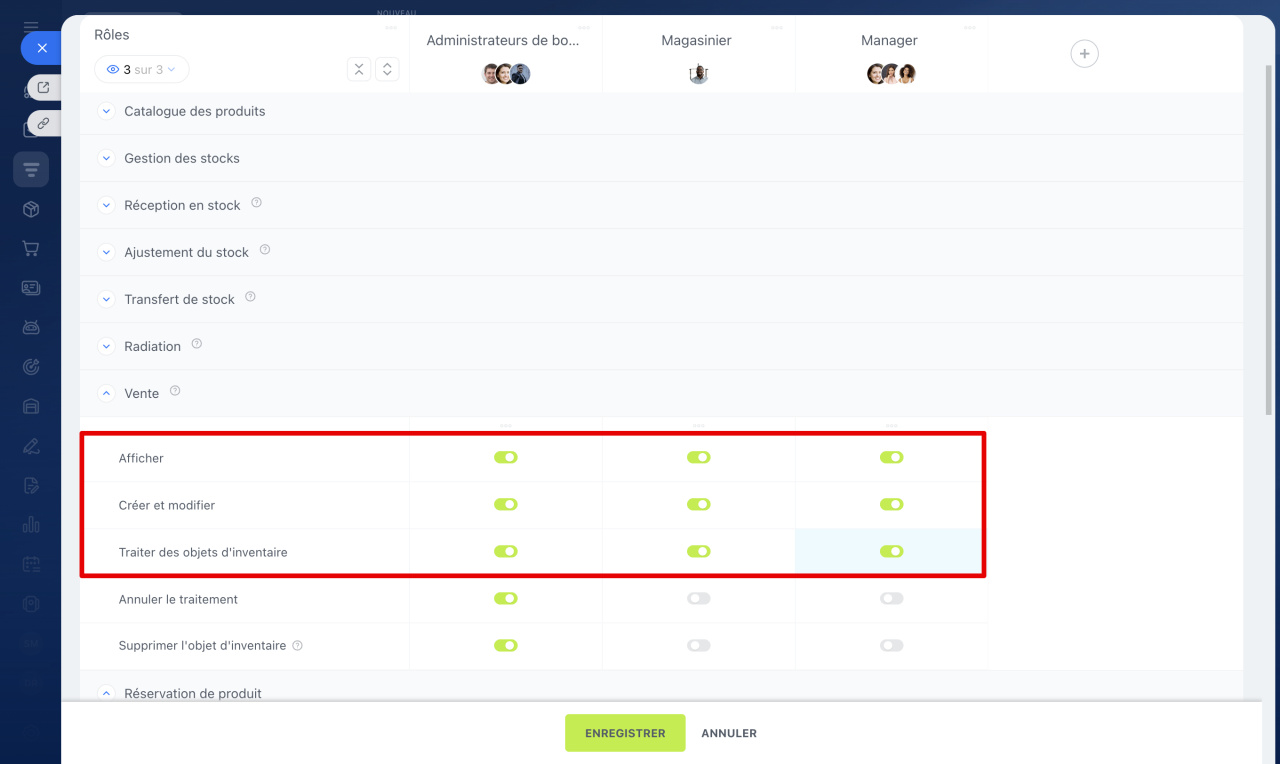Open the robot assistant icon in sidebar
The width and height of the screenshot is (1280, 764).
[x=31, y=327]
